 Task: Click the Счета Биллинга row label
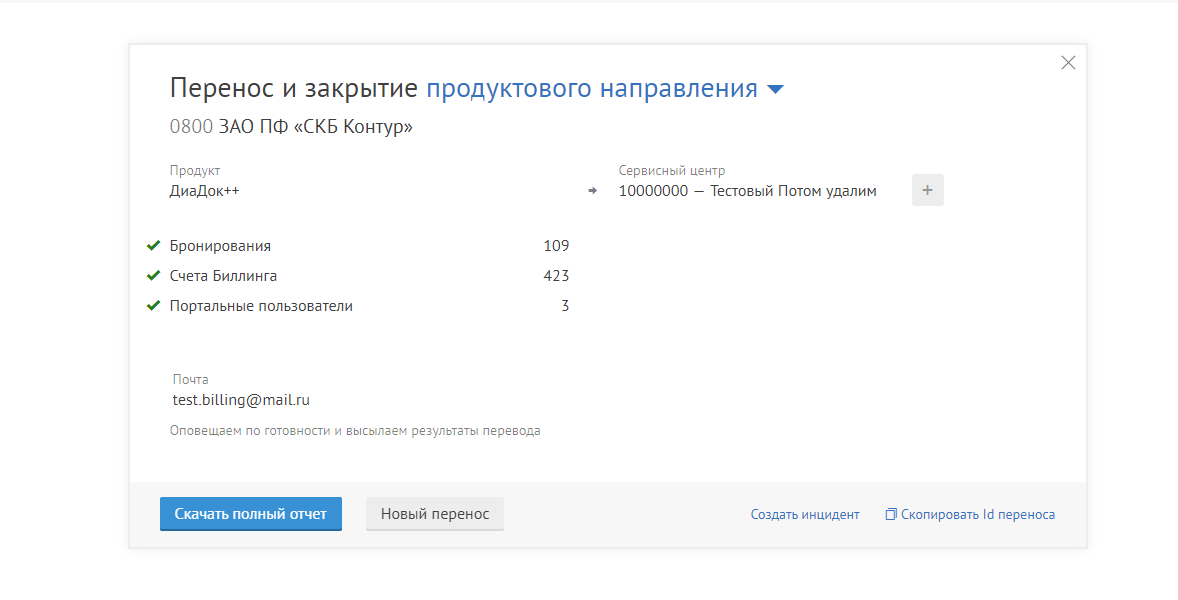point(223,276)
